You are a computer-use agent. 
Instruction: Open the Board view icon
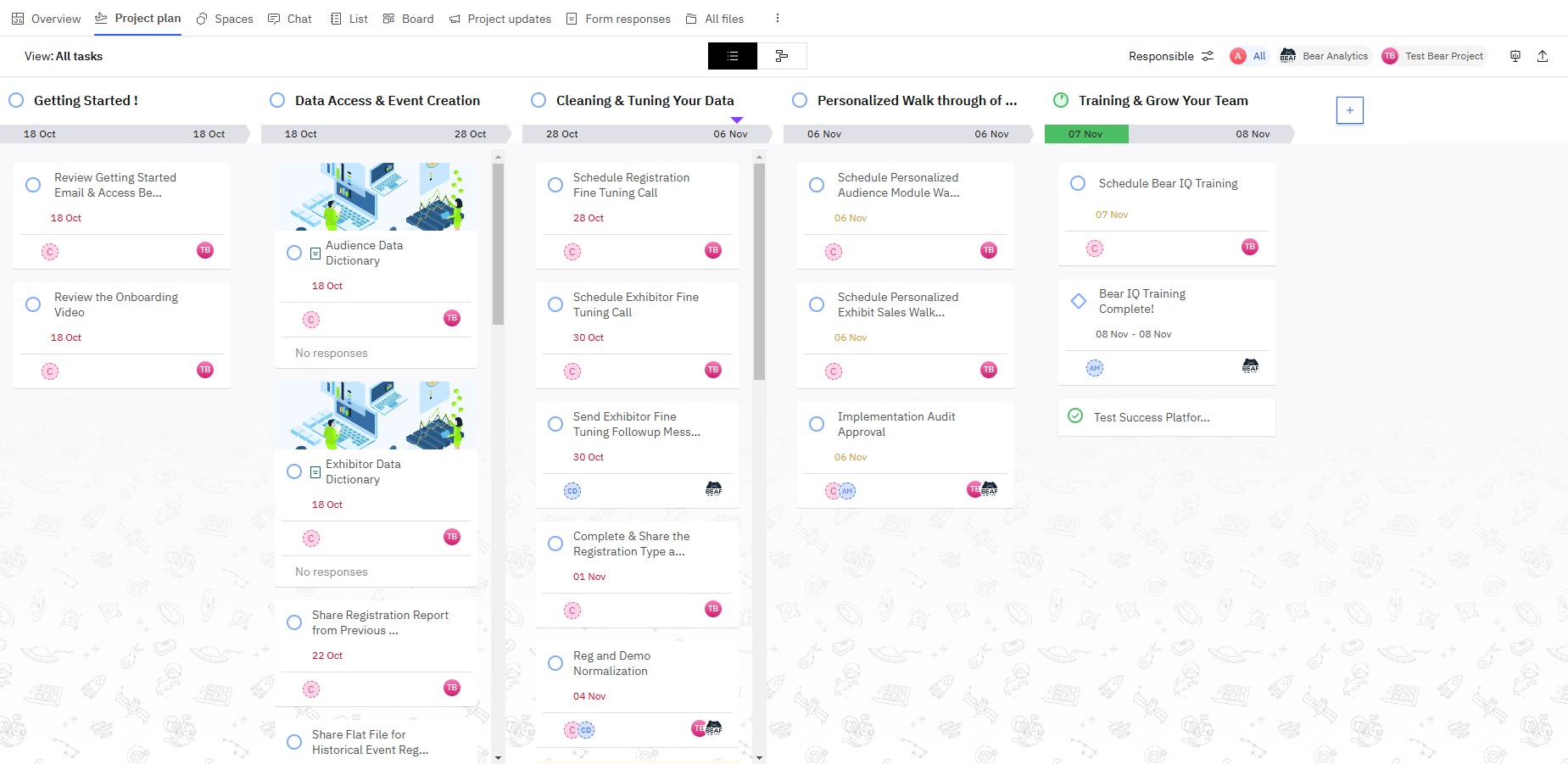pyautogui.click(x=388, y=18)
